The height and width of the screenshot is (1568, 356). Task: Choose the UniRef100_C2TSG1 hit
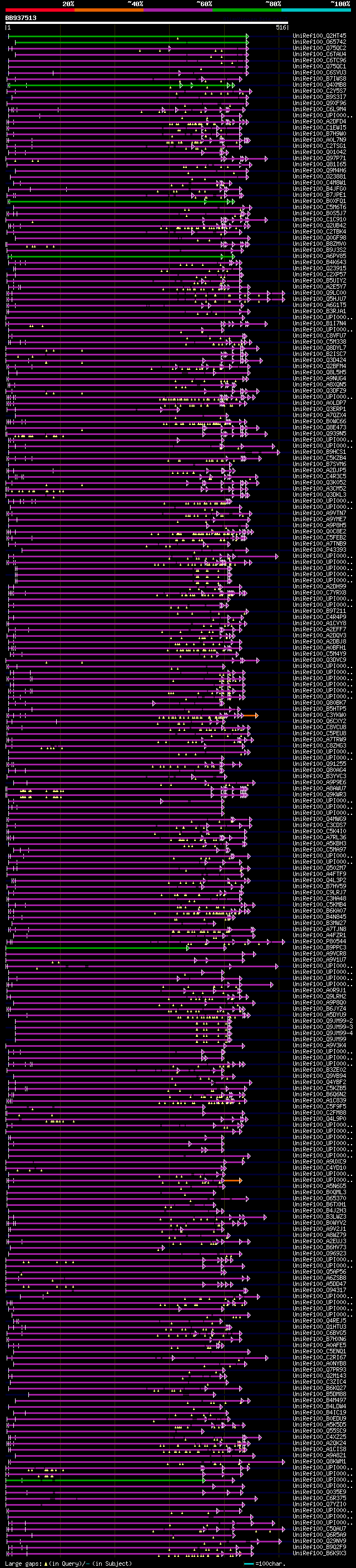[x=319, y=146]
